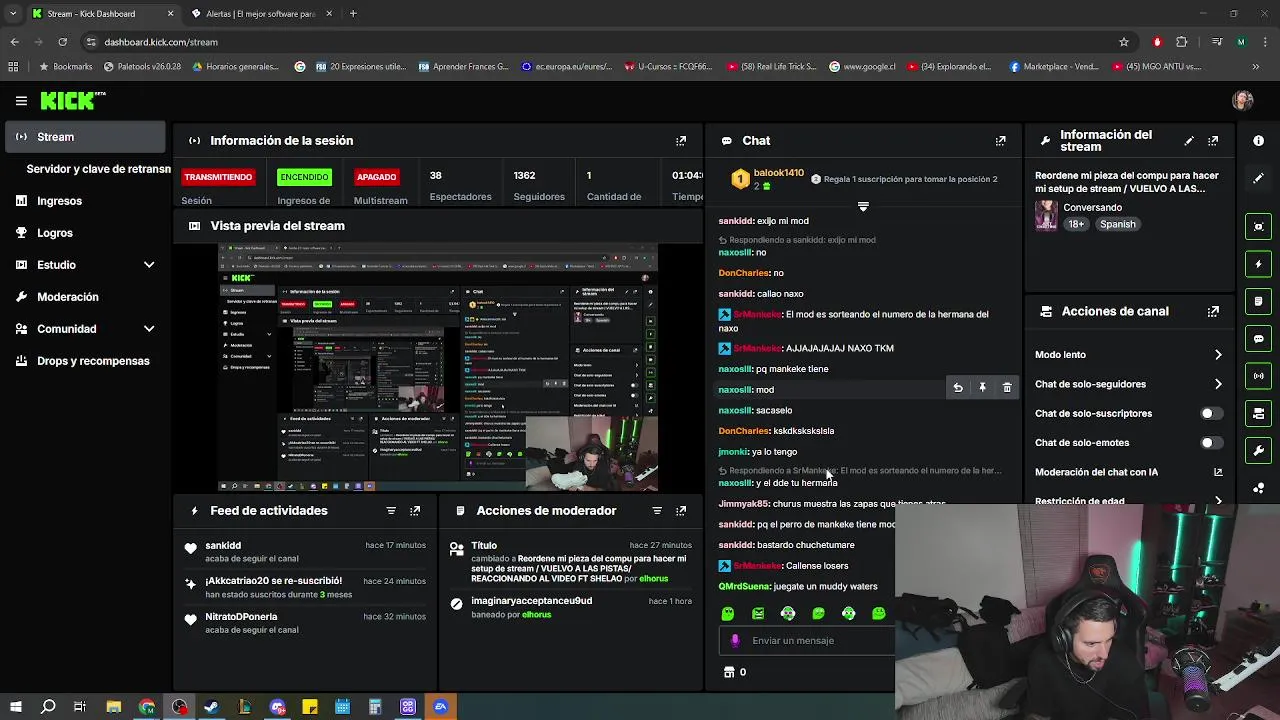Insert the first green blob emote
Screen dimensions: 1280x720
point(728,613)
